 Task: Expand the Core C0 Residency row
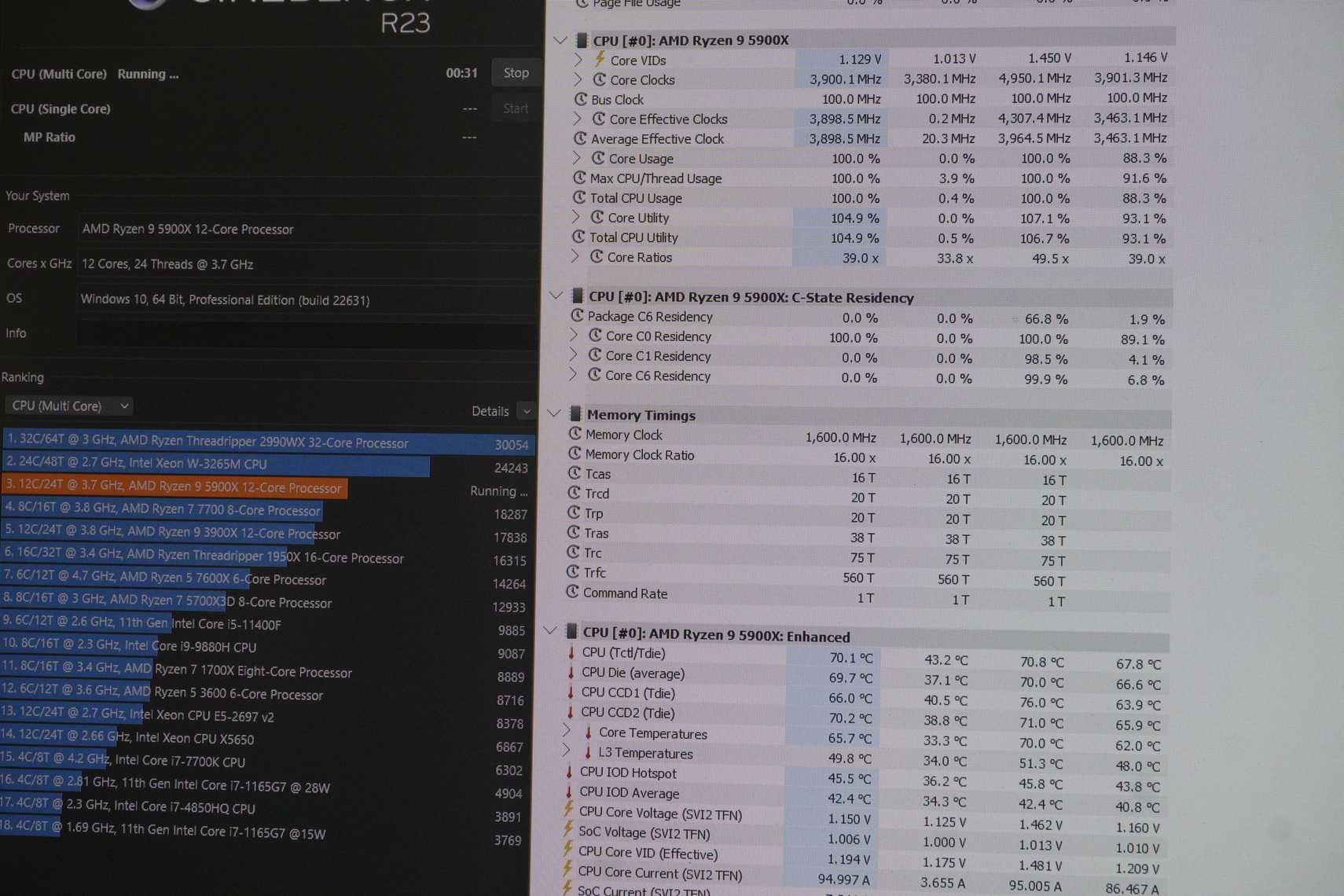(574, 336)
